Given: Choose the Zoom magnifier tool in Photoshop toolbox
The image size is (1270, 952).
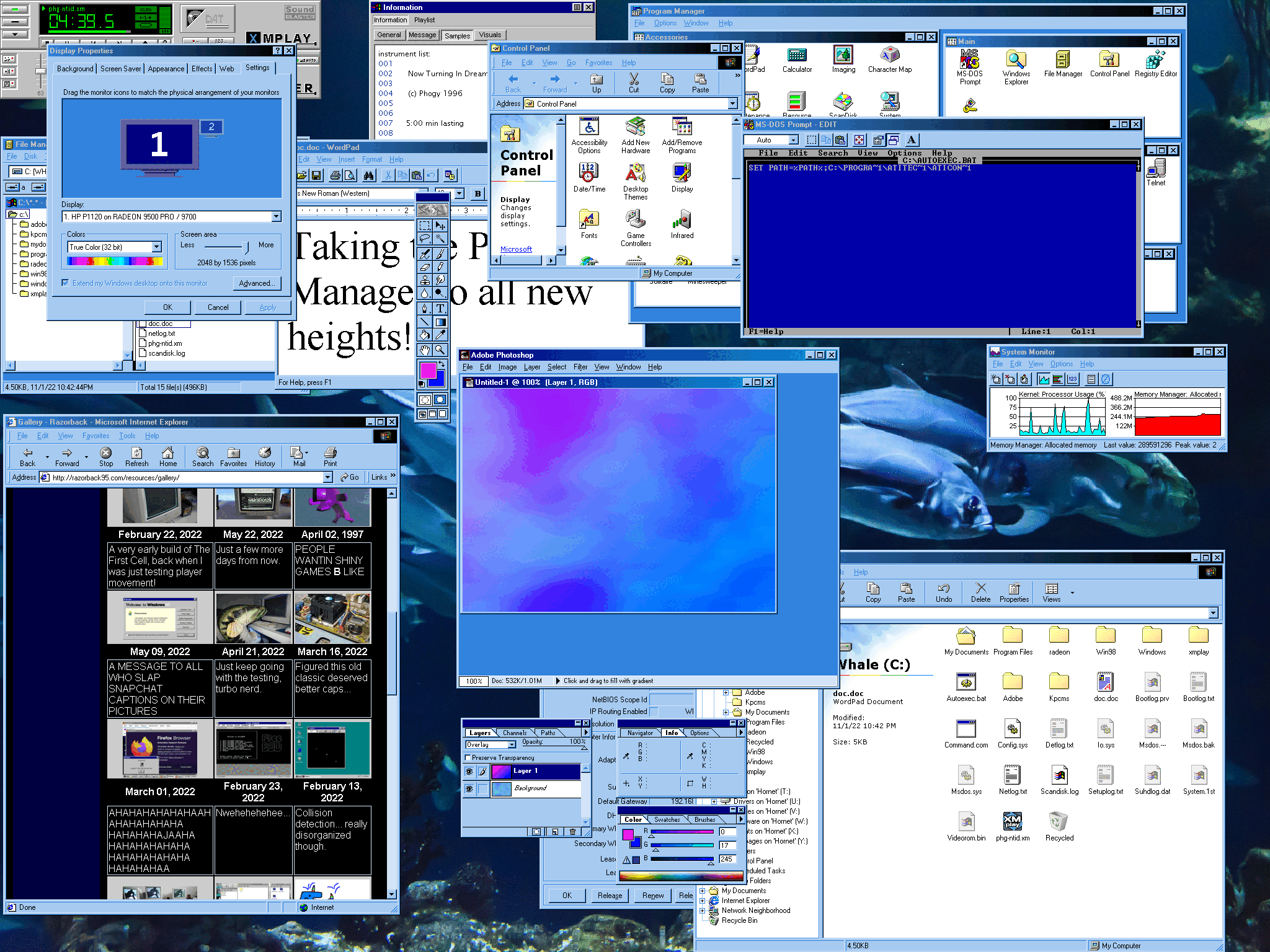Looking at the screenshot, I should click(x=440, y=350).
